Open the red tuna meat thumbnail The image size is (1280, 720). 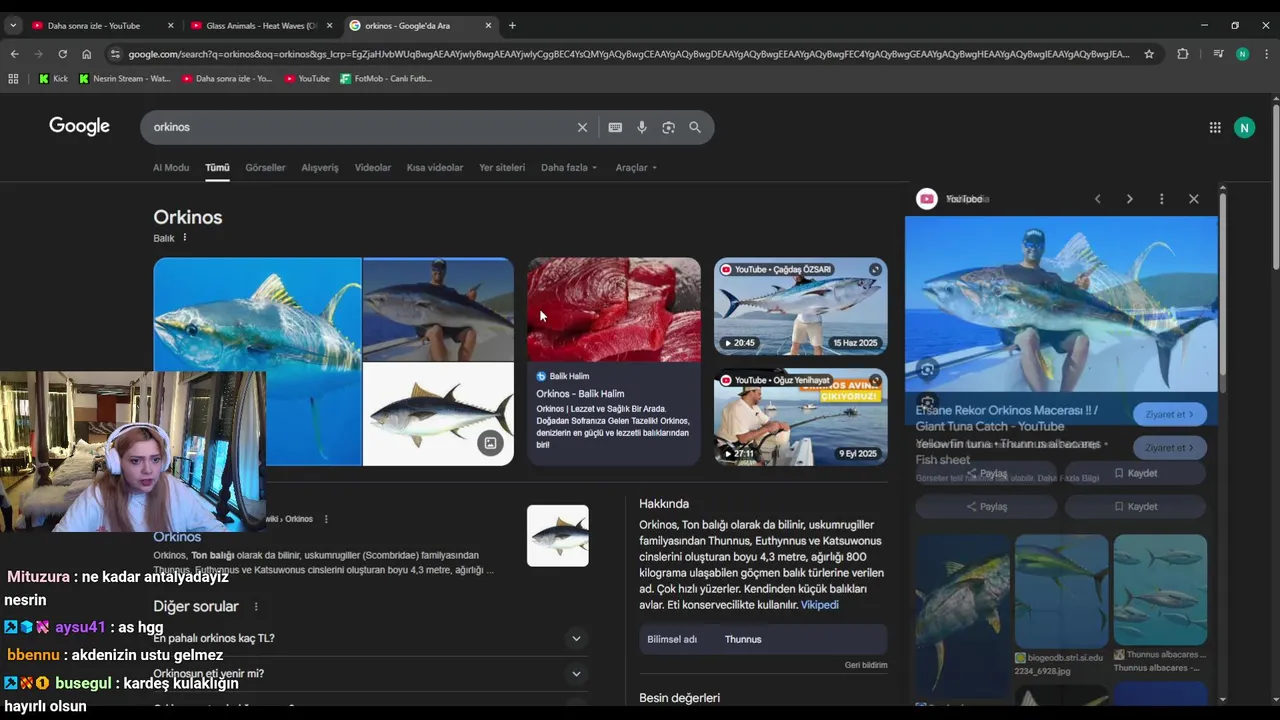(614, 310)
